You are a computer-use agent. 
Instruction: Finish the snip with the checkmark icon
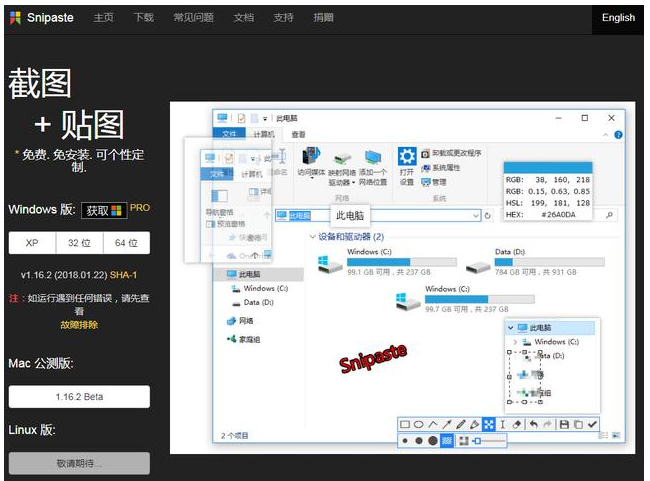pyautogui.click(x=592, y=424)
